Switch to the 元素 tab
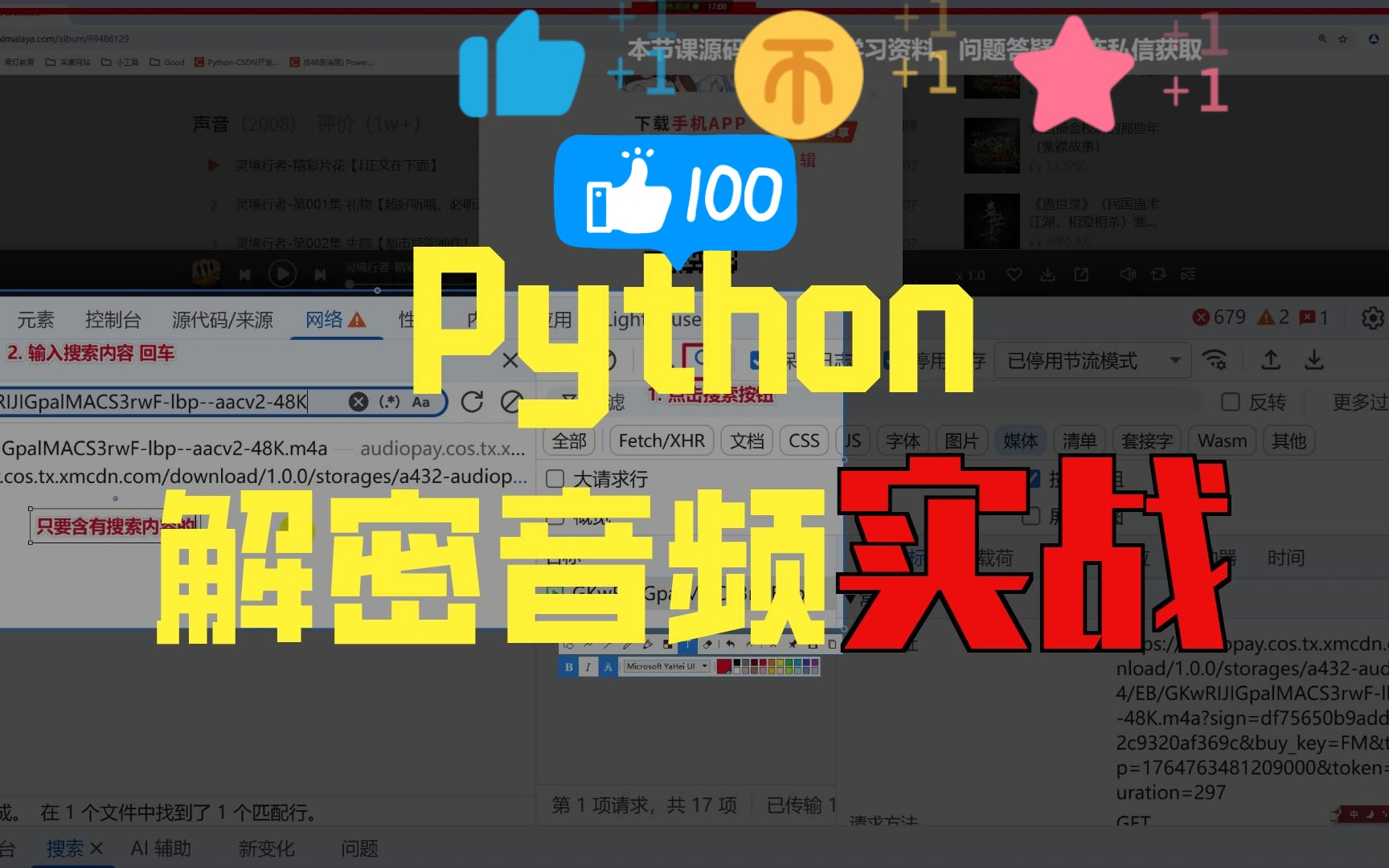 pos(35,320)
